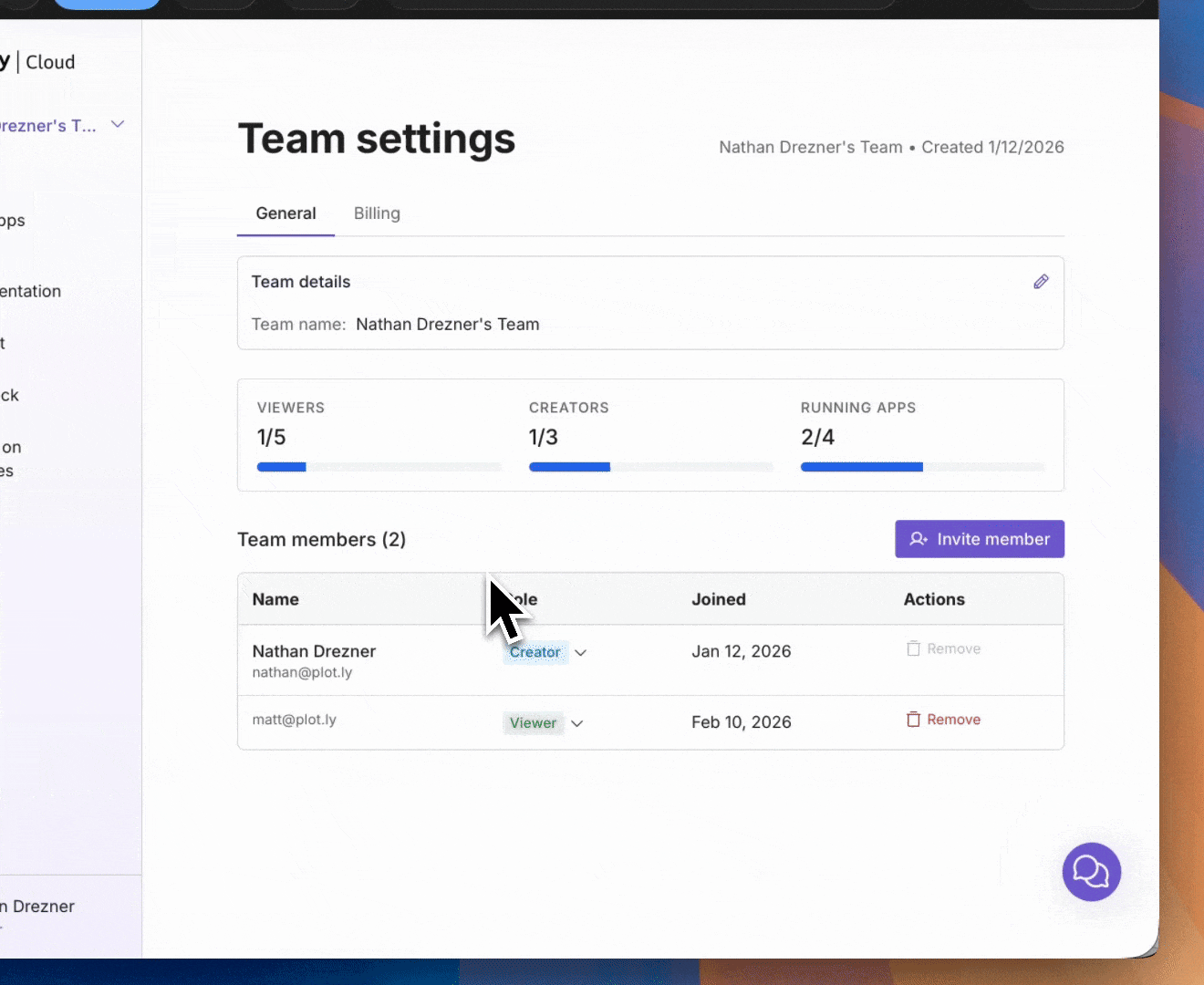
Task: Click the team name in Team details
Action: (447, 324)
